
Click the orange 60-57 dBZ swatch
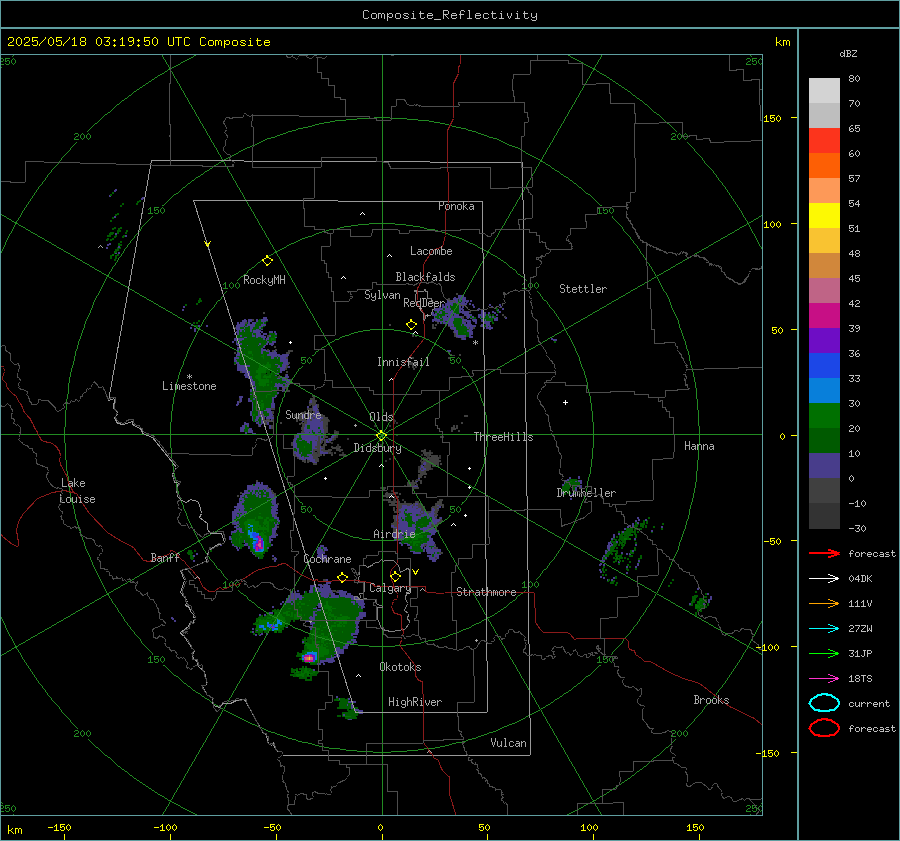click(824, 166)
